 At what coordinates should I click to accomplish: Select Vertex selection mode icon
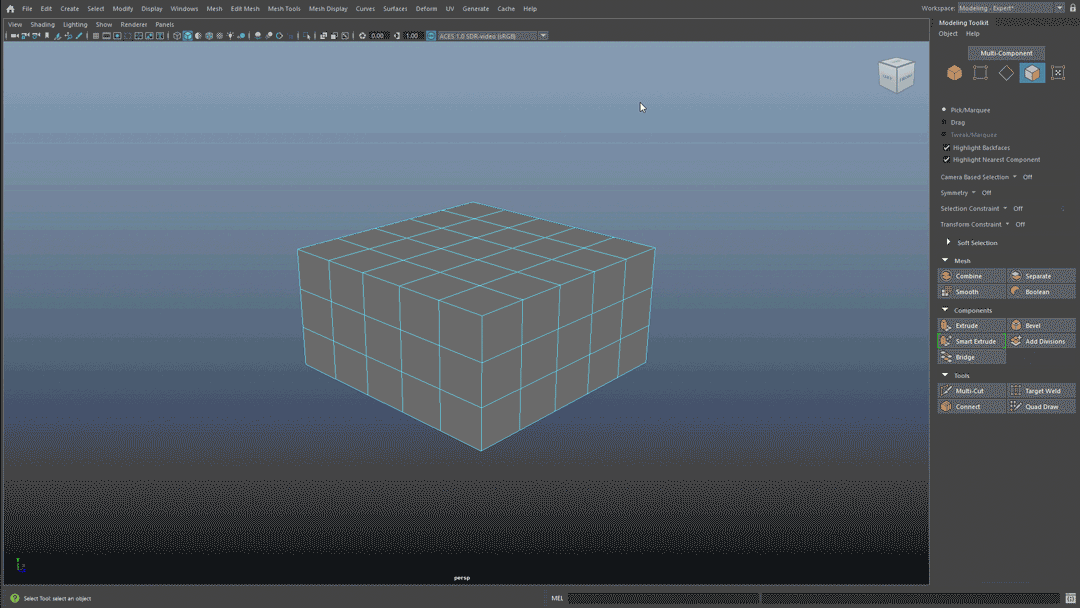click(980, 73)
